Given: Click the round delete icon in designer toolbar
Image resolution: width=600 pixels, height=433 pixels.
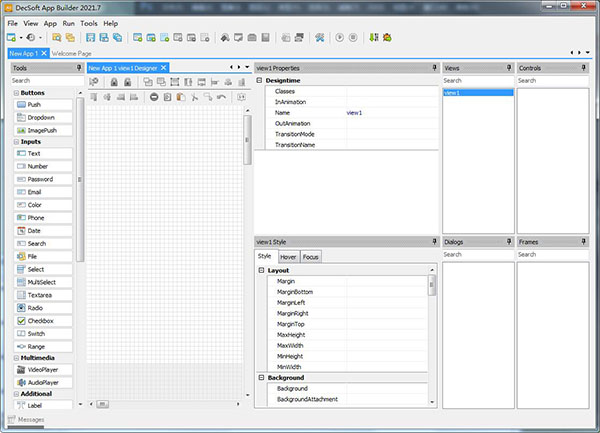Looking at the screenshot, I should click(154, 97).
